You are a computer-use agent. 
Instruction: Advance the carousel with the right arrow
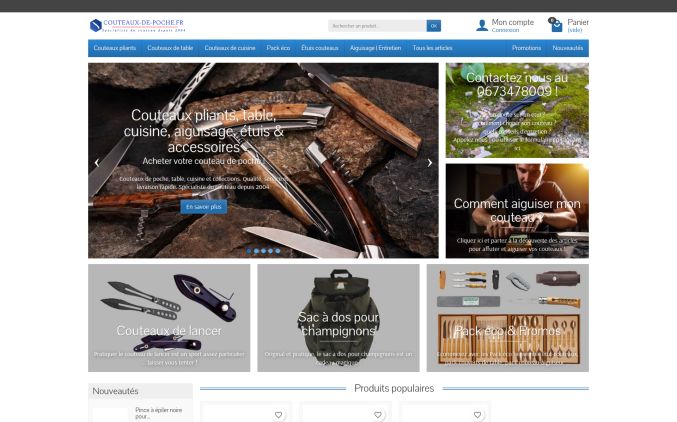click(430, 163)
